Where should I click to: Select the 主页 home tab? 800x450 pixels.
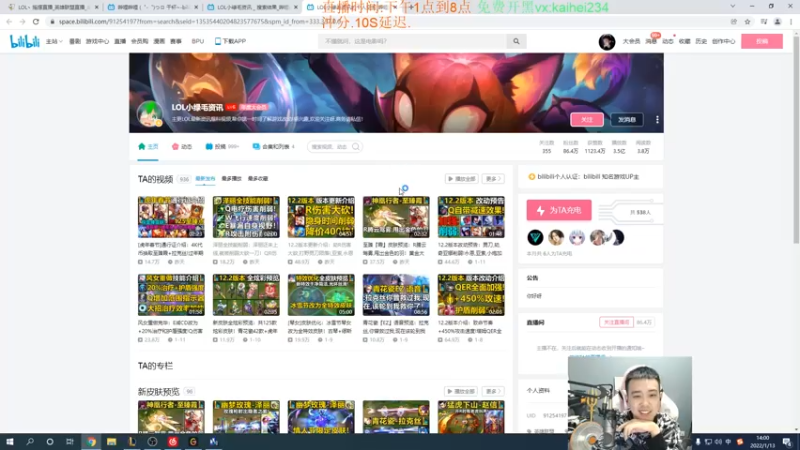[148, 146]
